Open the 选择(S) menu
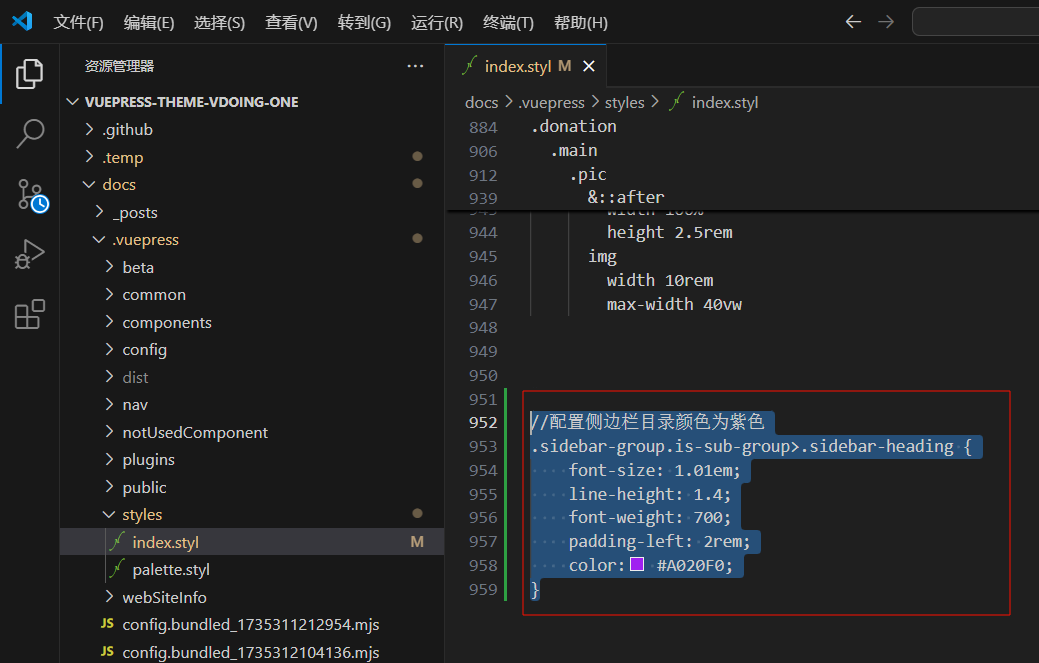 [219, 23]
